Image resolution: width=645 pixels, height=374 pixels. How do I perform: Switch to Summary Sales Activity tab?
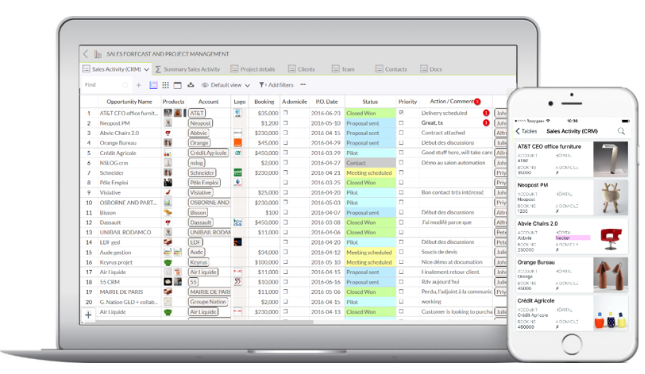(188, 70)
